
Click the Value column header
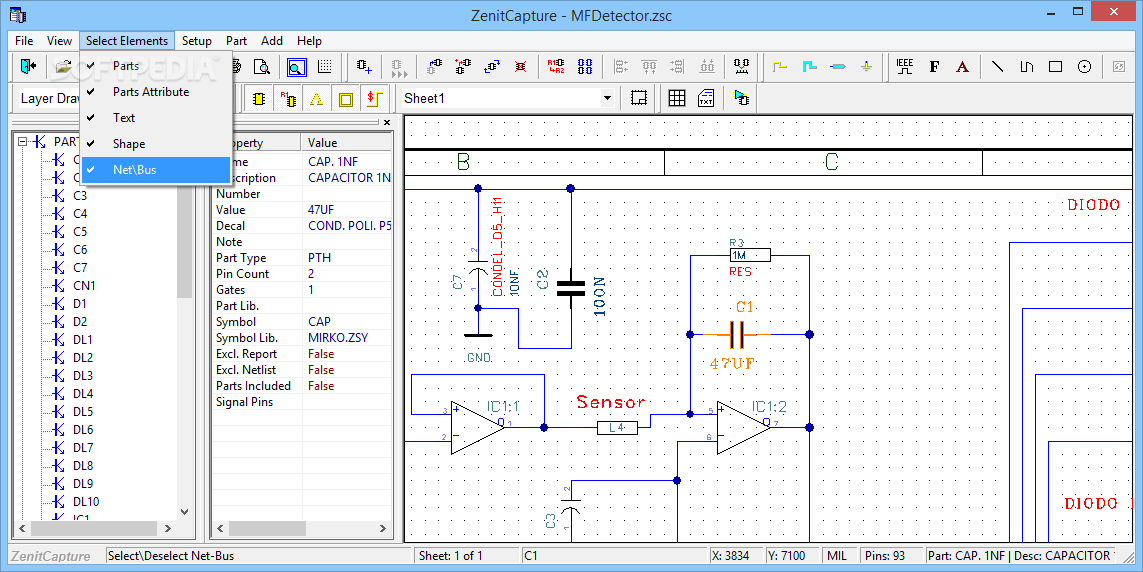click(347, 143)
